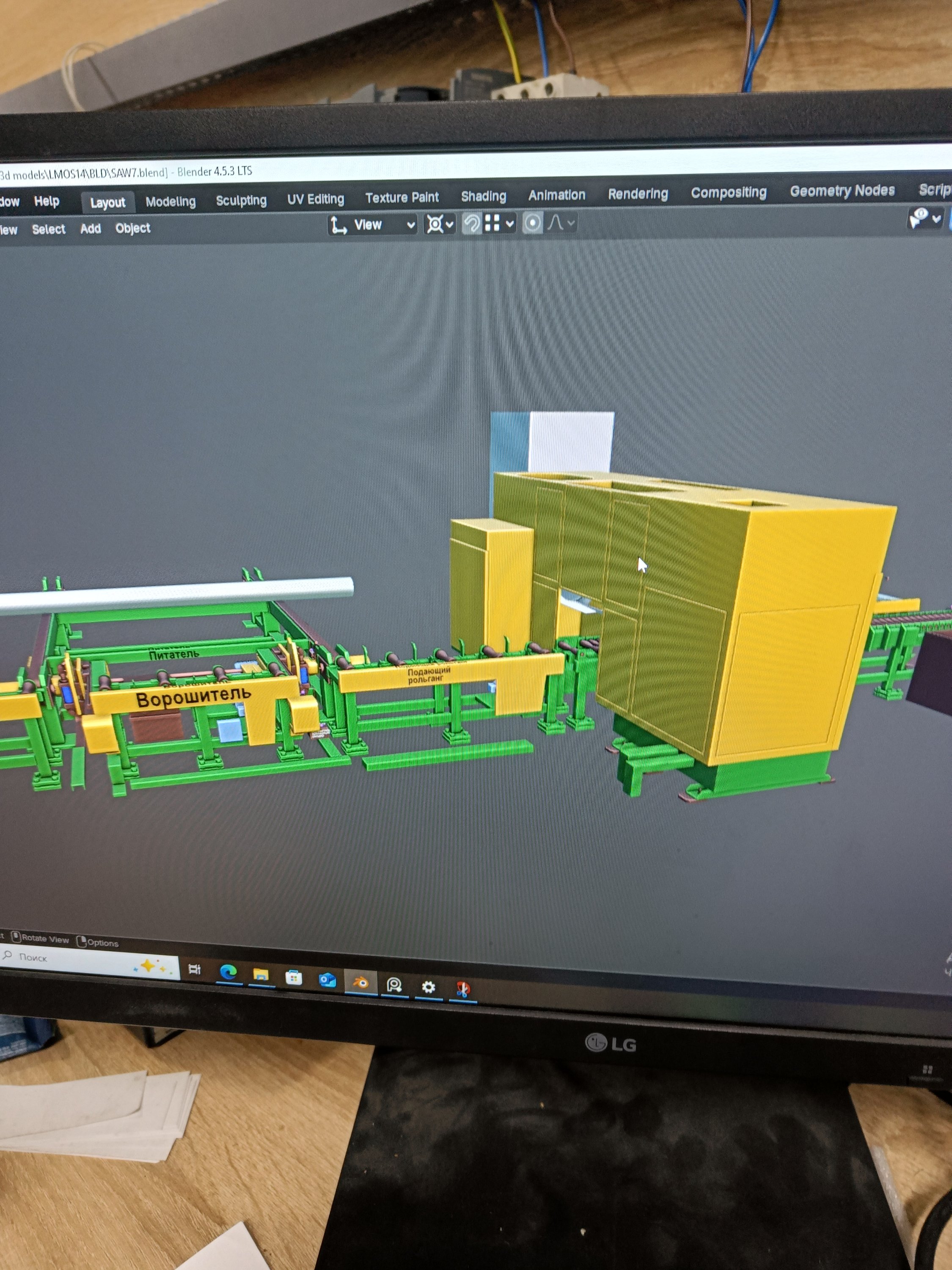Switch to the Modeling workspace tab

(x=171, y=202)
